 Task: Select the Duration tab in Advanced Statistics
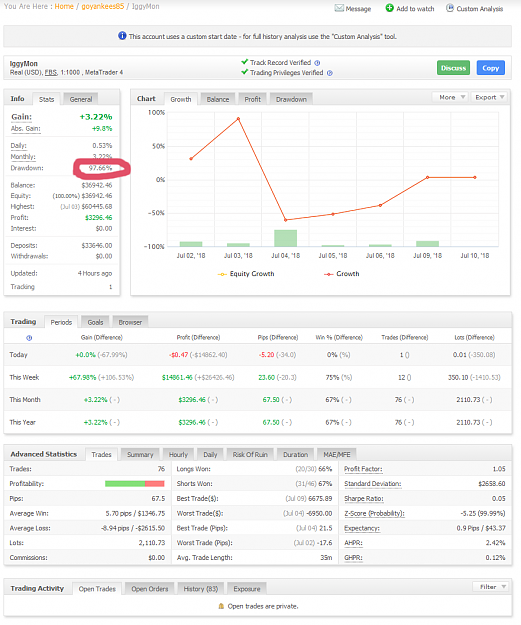[x=295, y=454]
